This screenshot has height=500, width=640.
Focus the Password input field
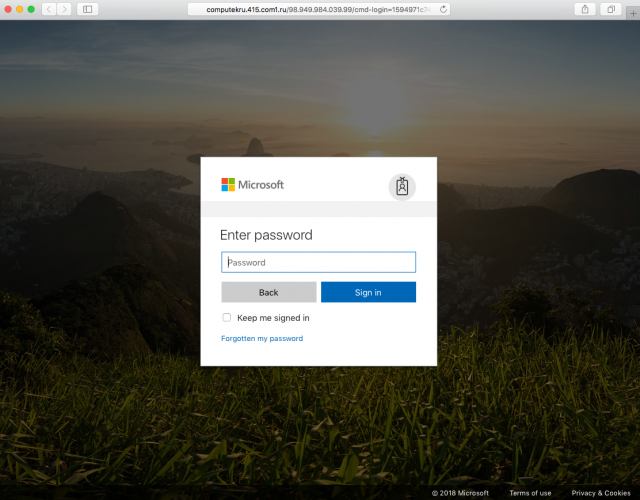[x=318, y=262]
